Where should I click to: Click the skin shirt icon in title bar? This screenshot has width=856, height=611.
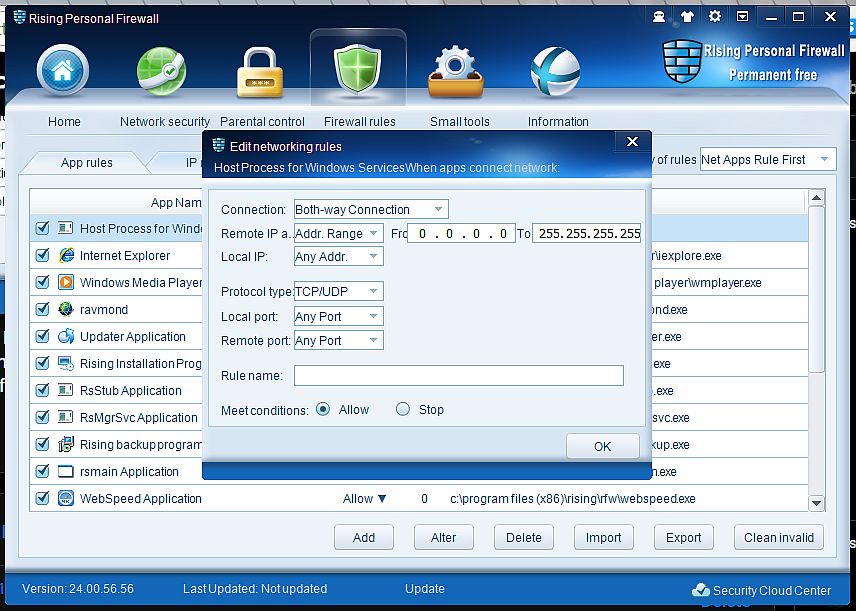[687, 17]
